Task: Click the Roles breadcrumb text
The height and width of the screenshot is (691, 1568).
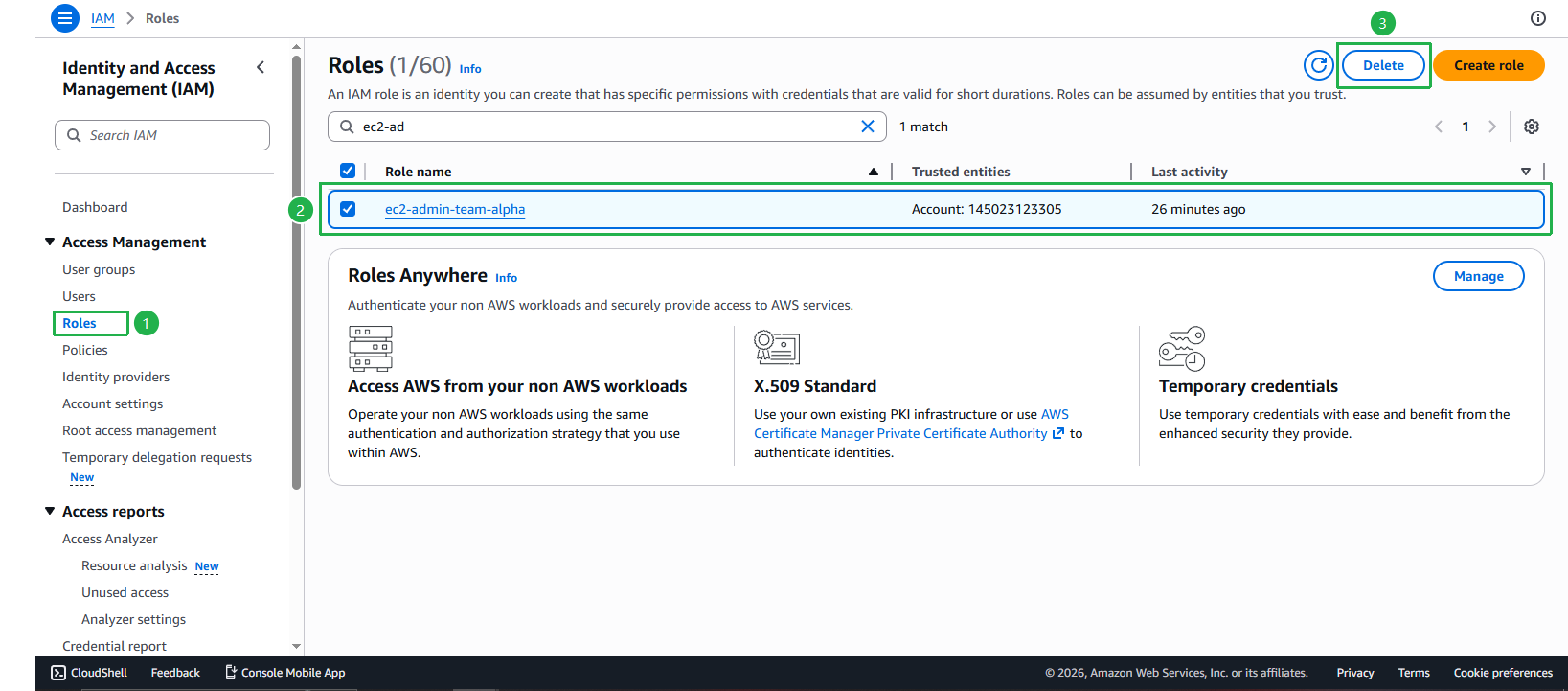Action: (x=162, y=18)
